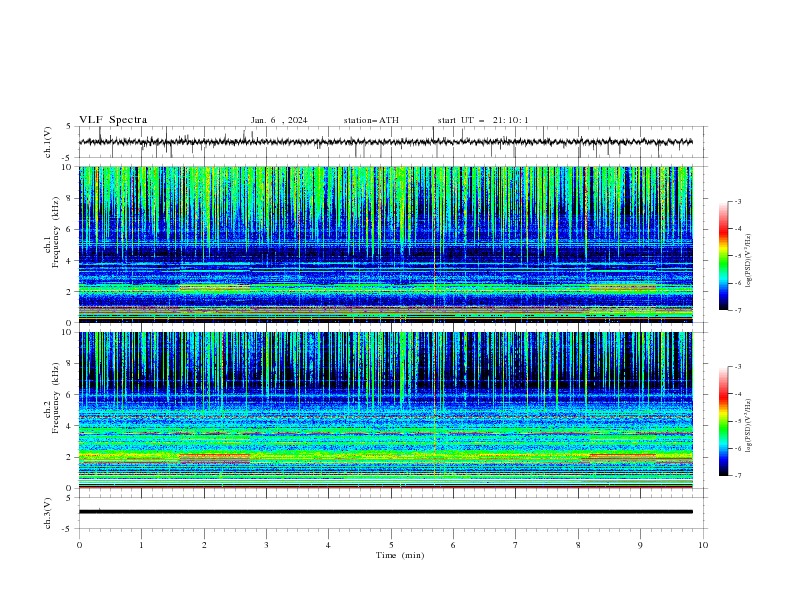Click the ch.2 spectrogram color bar

click(x=723, y=421)
